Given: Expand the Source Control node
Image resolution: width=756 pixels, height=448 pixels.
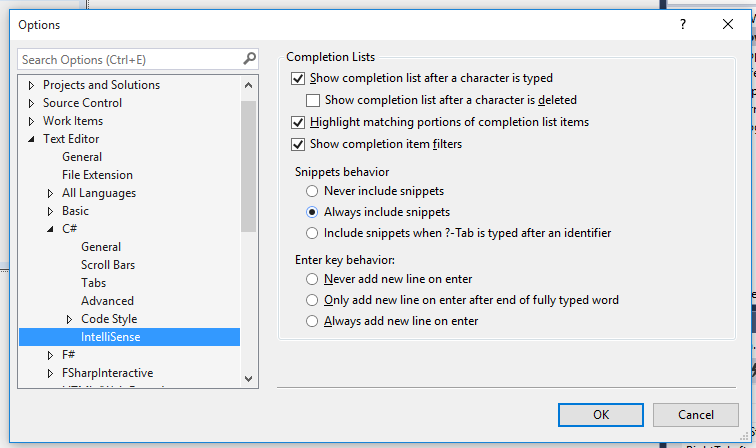Looking at the screenshot, I should [x=31, y=103].
